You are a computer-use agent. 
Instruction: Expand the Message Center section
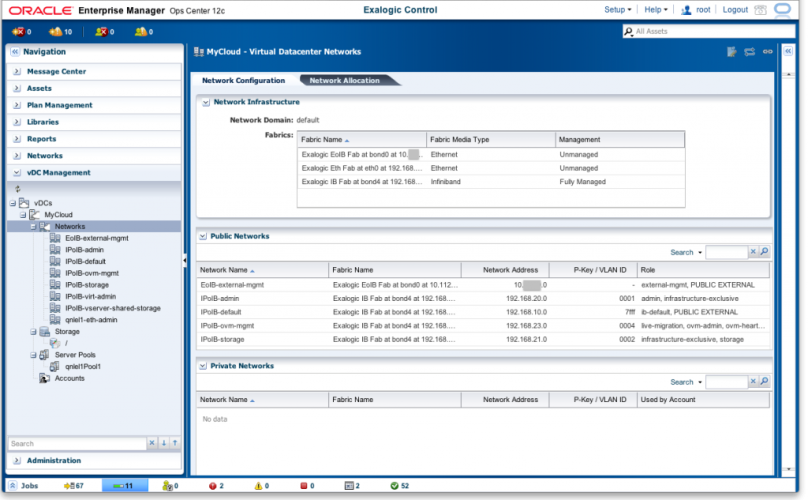(17, 72)
